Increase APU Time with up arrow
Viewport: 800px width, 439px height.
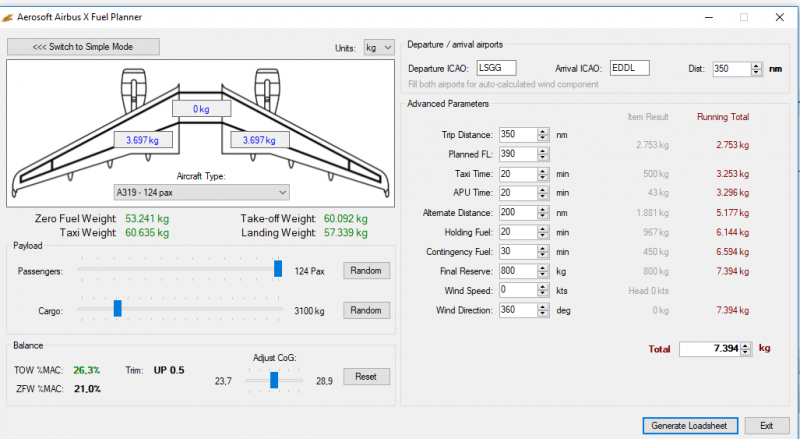click(x=543, y=189)
